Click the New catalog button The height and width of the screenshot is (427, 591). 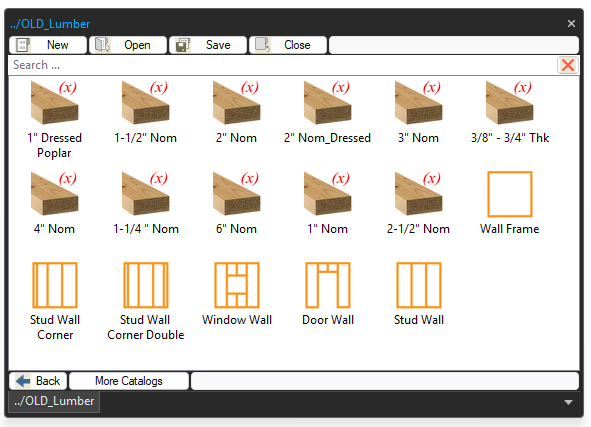coord(48,45)
